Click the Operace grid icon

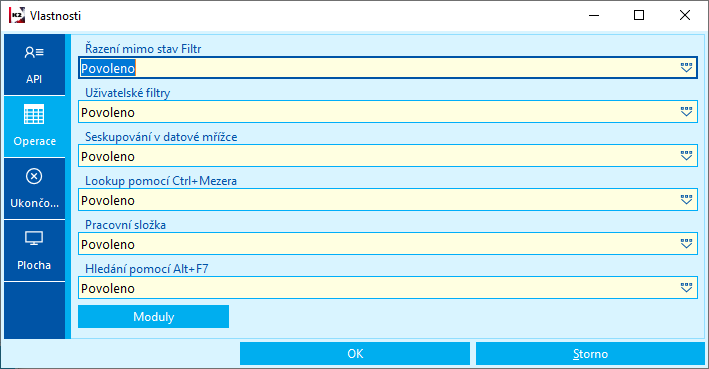tap(34, 114)
